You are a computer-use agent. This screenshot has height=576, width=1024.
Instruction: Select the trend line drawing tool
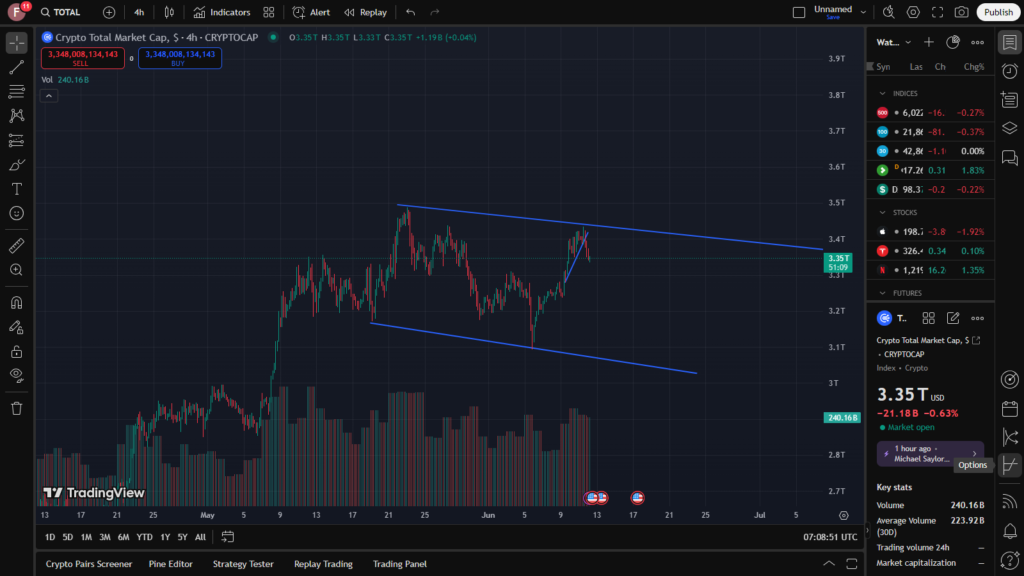16,67
